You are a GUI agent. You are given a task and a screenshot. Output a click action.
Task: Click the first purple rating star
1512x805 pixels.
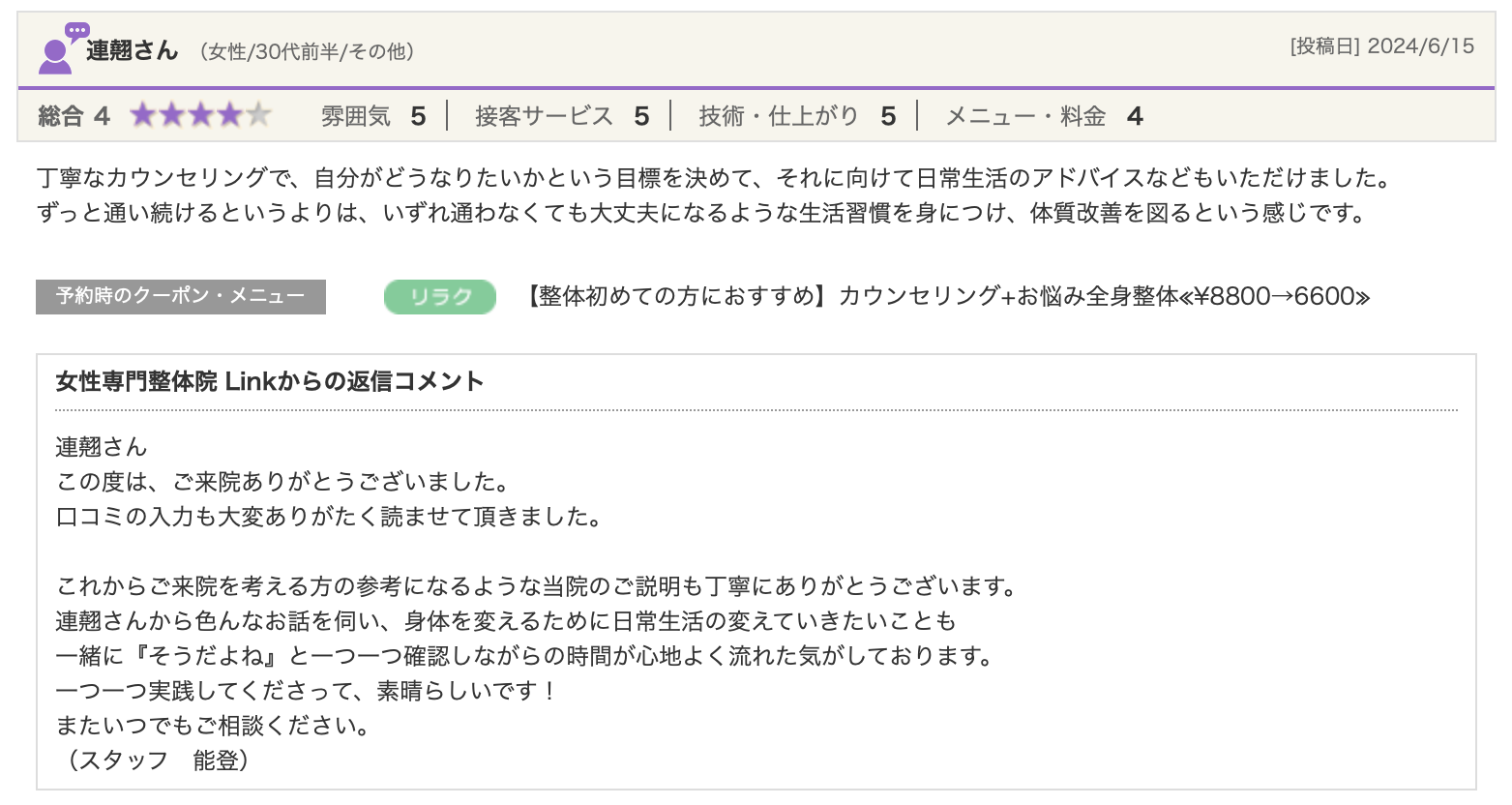[143, 116]
